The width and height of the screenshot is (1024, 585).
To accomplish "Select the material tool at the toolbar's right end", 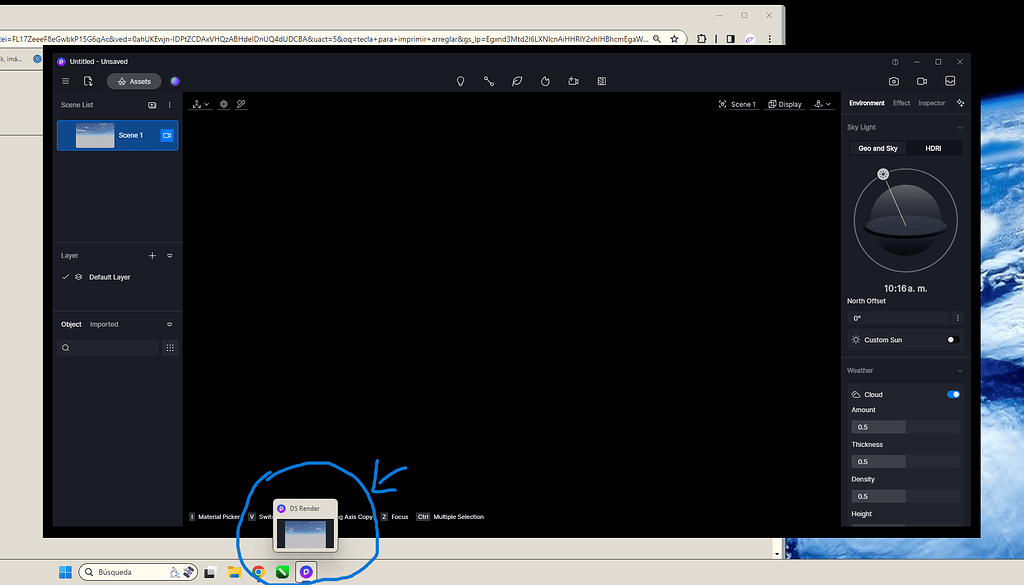I will tap(601, 81).
